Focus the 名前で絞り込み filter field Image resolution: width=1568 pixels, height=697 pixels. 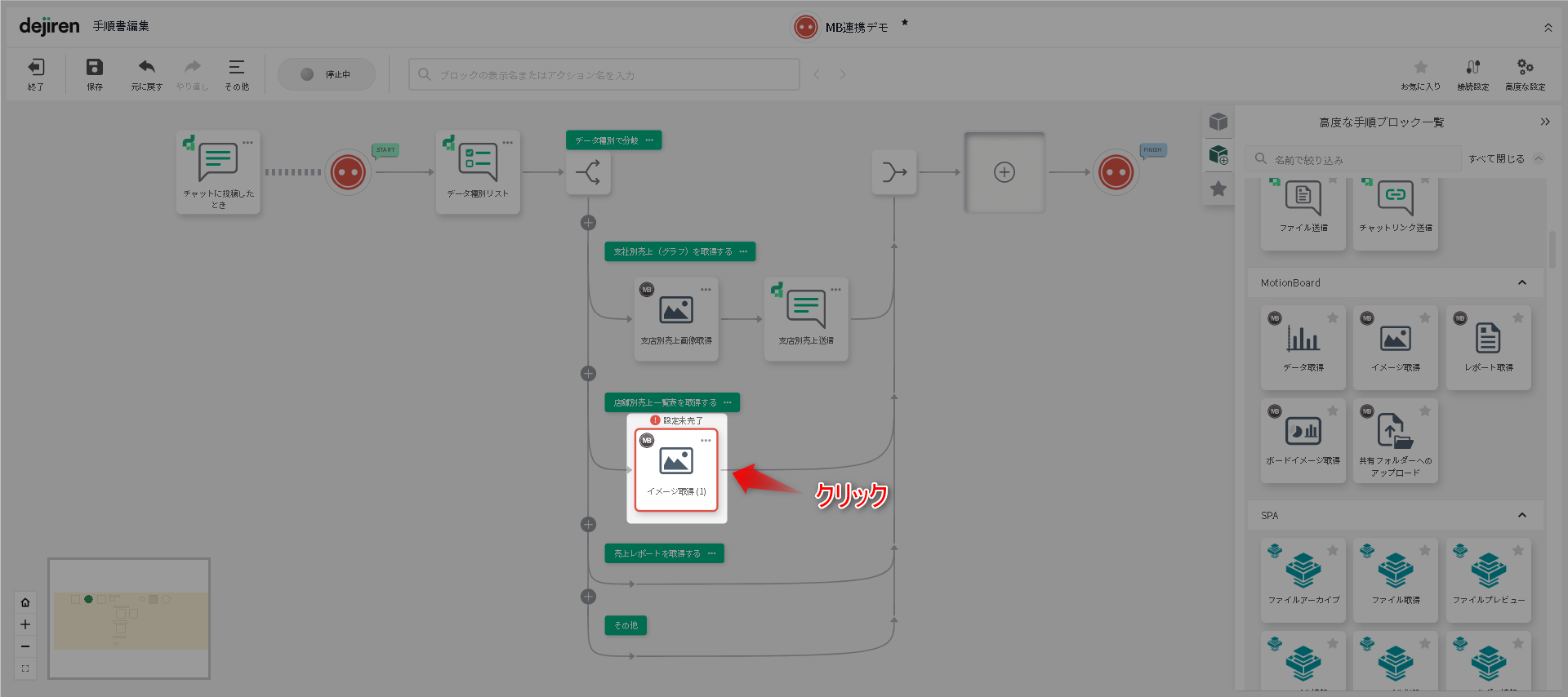[1354, 159]
